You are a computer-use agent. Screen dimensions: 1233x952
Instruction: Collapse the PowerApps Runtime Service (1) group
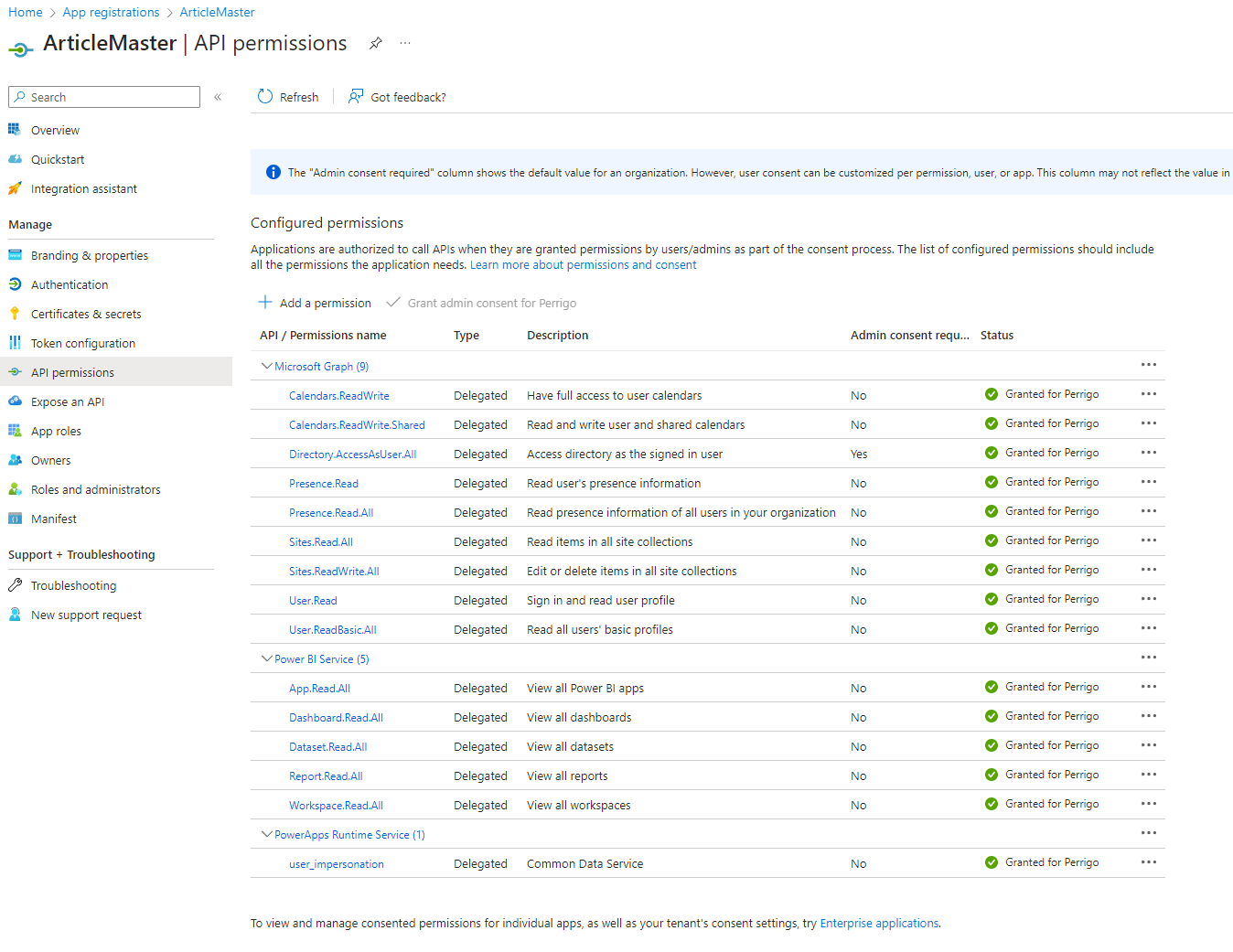[266, 834]
